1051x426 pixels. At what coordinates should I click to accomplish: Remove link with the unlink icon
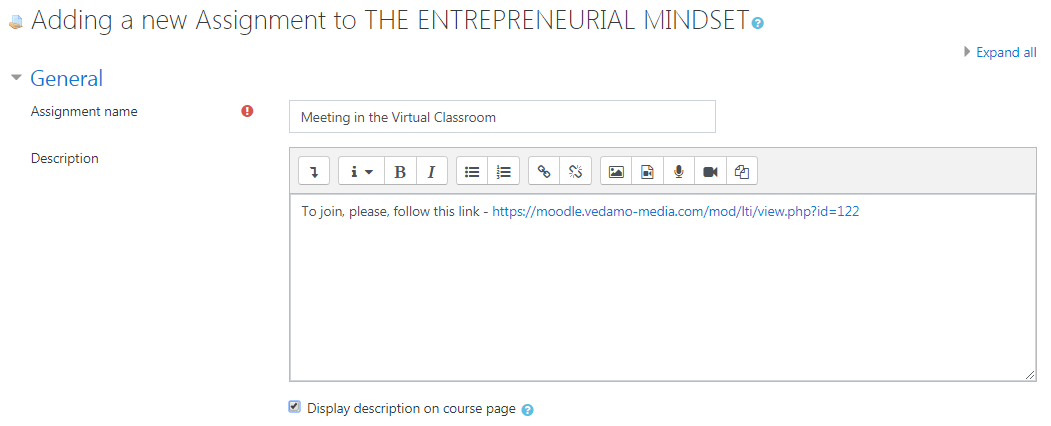[576, 171]
